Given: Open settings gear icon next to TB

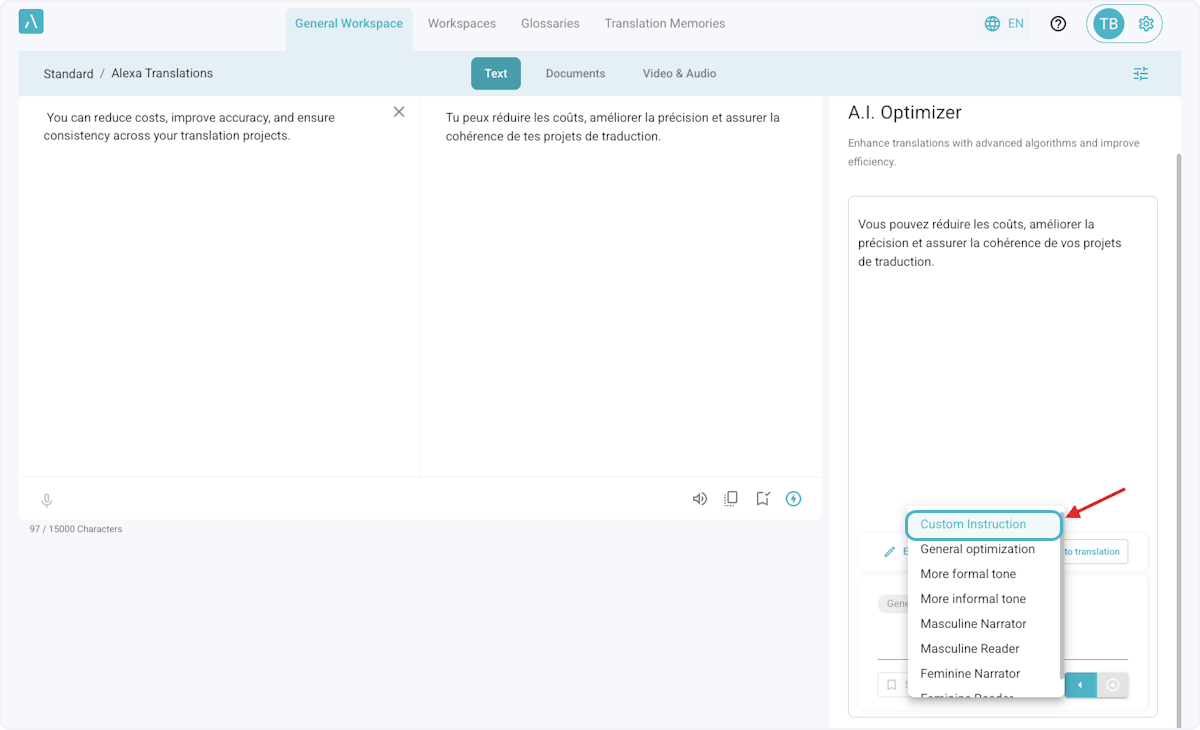Looking at the screenshot, I should [1146, 24].
